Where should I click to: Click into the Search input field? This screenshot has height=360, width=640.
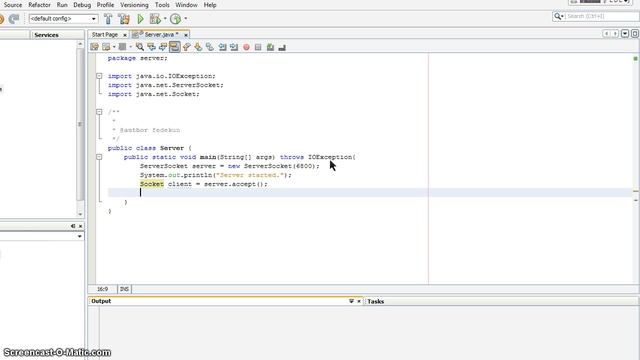pos(602,16)
